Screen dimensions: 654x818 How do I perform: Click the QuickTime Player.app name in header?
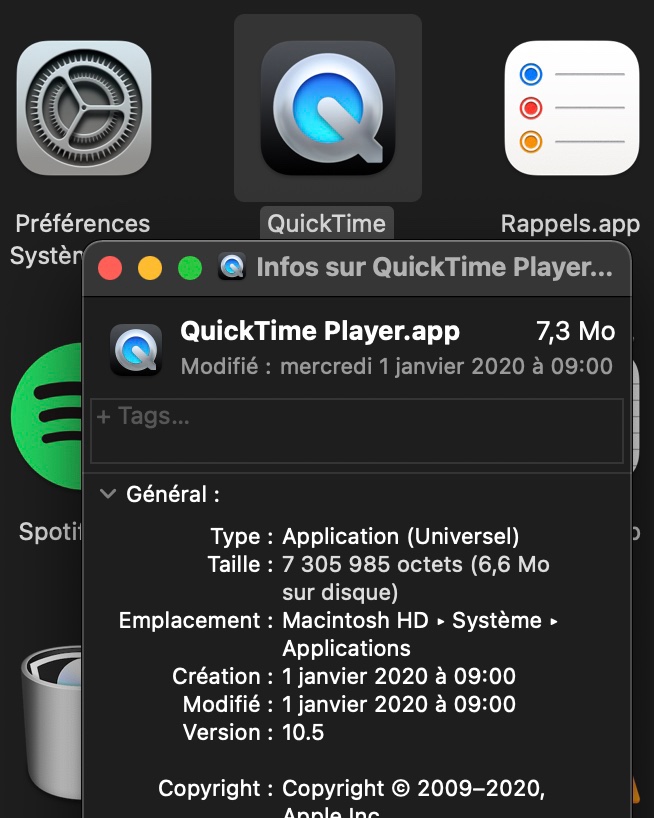(x=320, y=331)
